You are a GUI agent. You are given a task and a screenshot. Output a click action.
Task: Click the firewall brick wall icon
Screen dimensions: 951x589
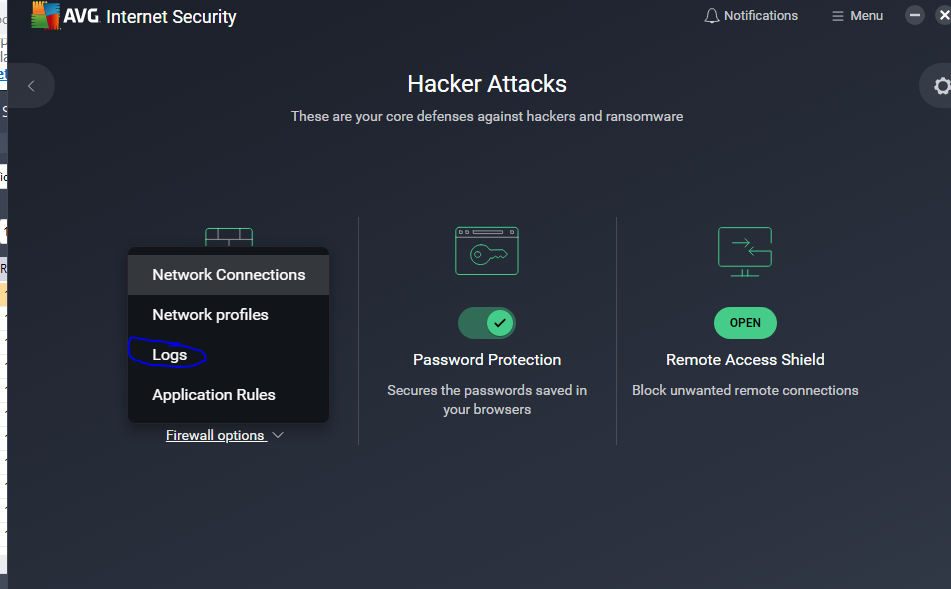tap(229, 237)
